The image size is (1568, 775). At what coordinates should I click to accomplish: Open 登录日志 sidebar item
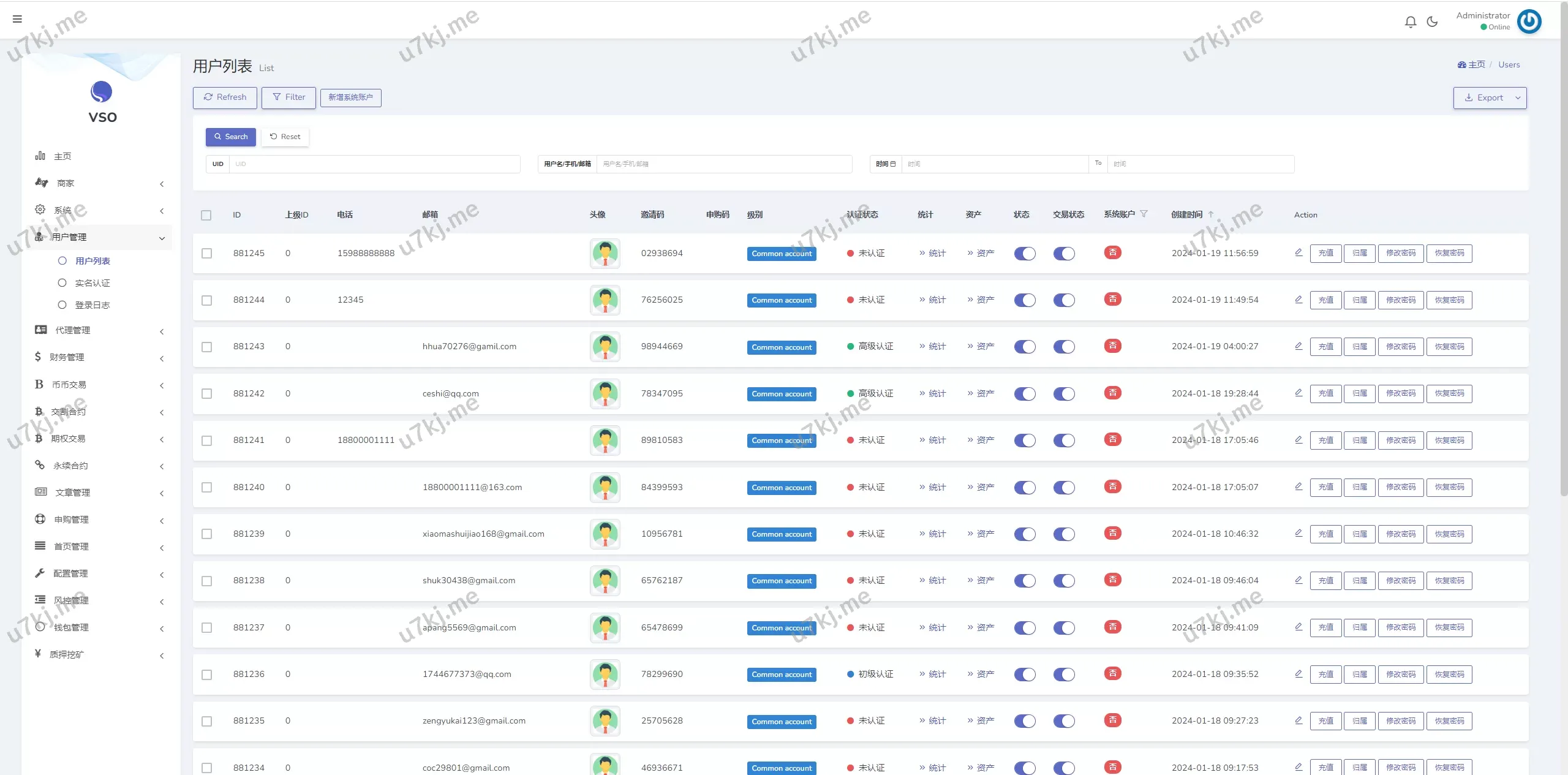(92, 305)
